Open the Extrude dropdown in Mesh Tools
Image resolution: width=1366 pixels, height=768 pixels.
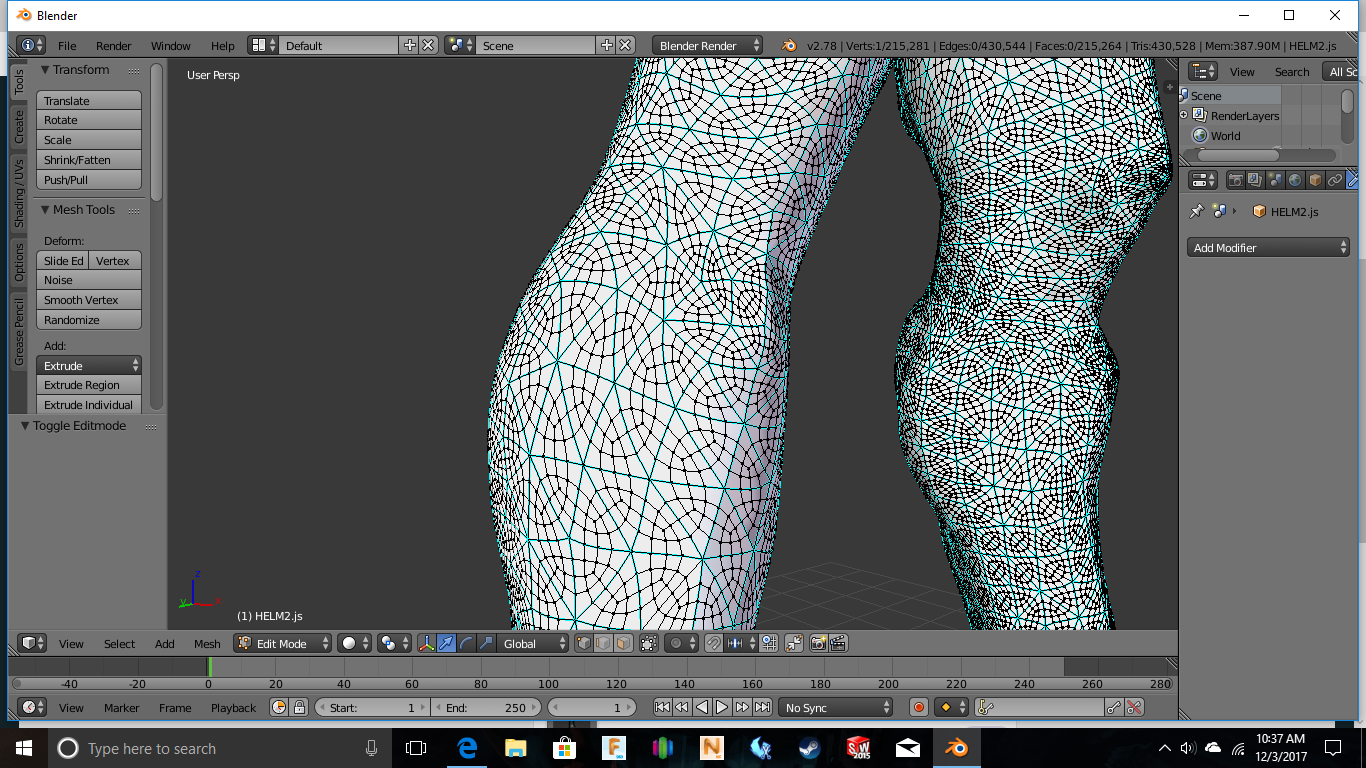pyautogui.click(x=89, y=365)
